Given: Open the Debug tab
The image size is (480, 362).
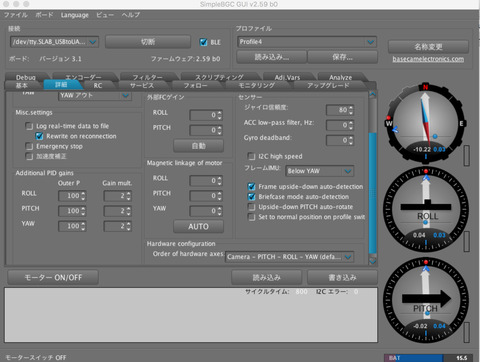Looking at the screenshot, I should [x=26, y=77].
